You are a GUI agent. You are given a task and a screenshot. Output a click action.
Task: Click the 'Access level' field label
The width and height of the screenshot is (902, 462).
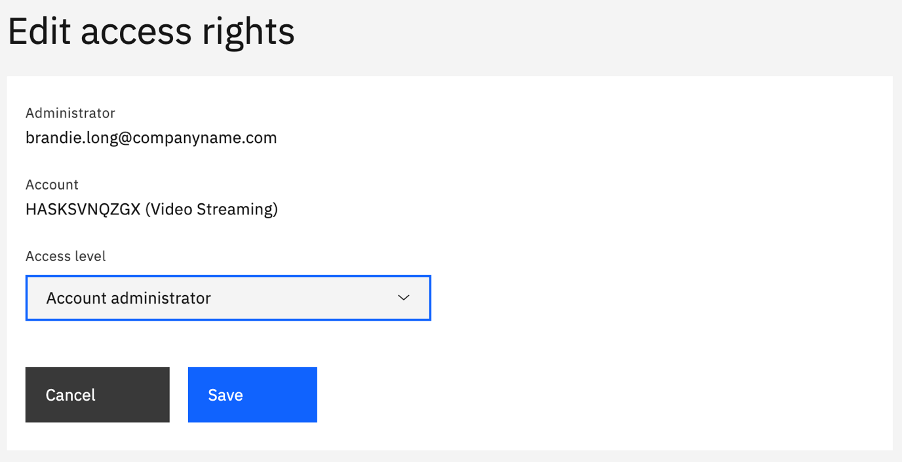(x=66, y=256)
